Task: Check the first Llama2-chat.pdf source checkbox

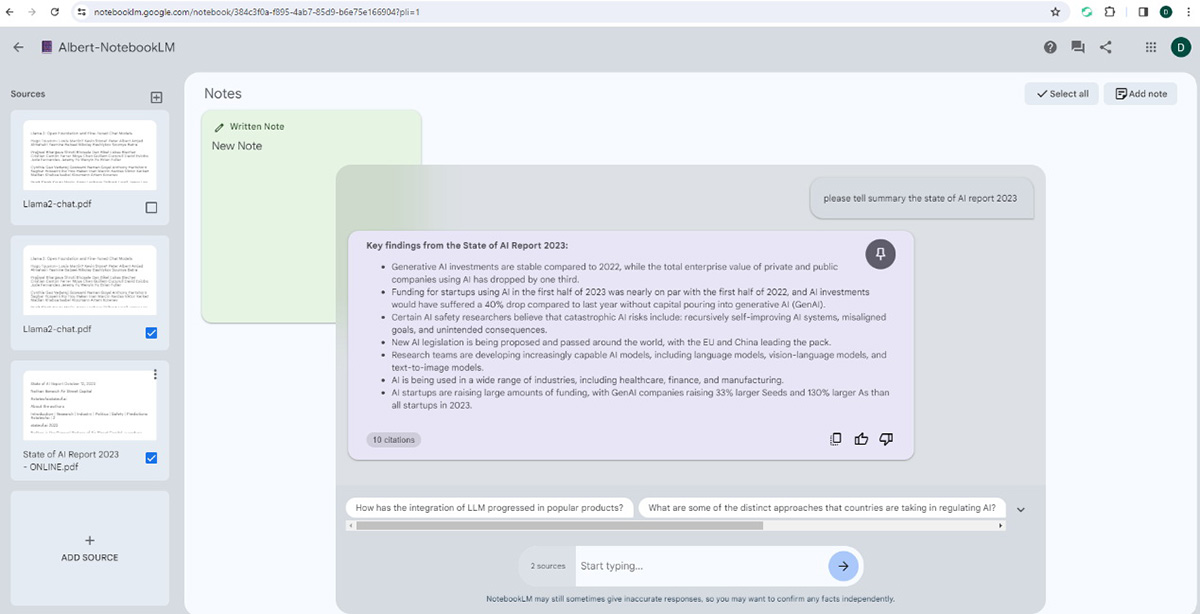Action: coord(151,208)
